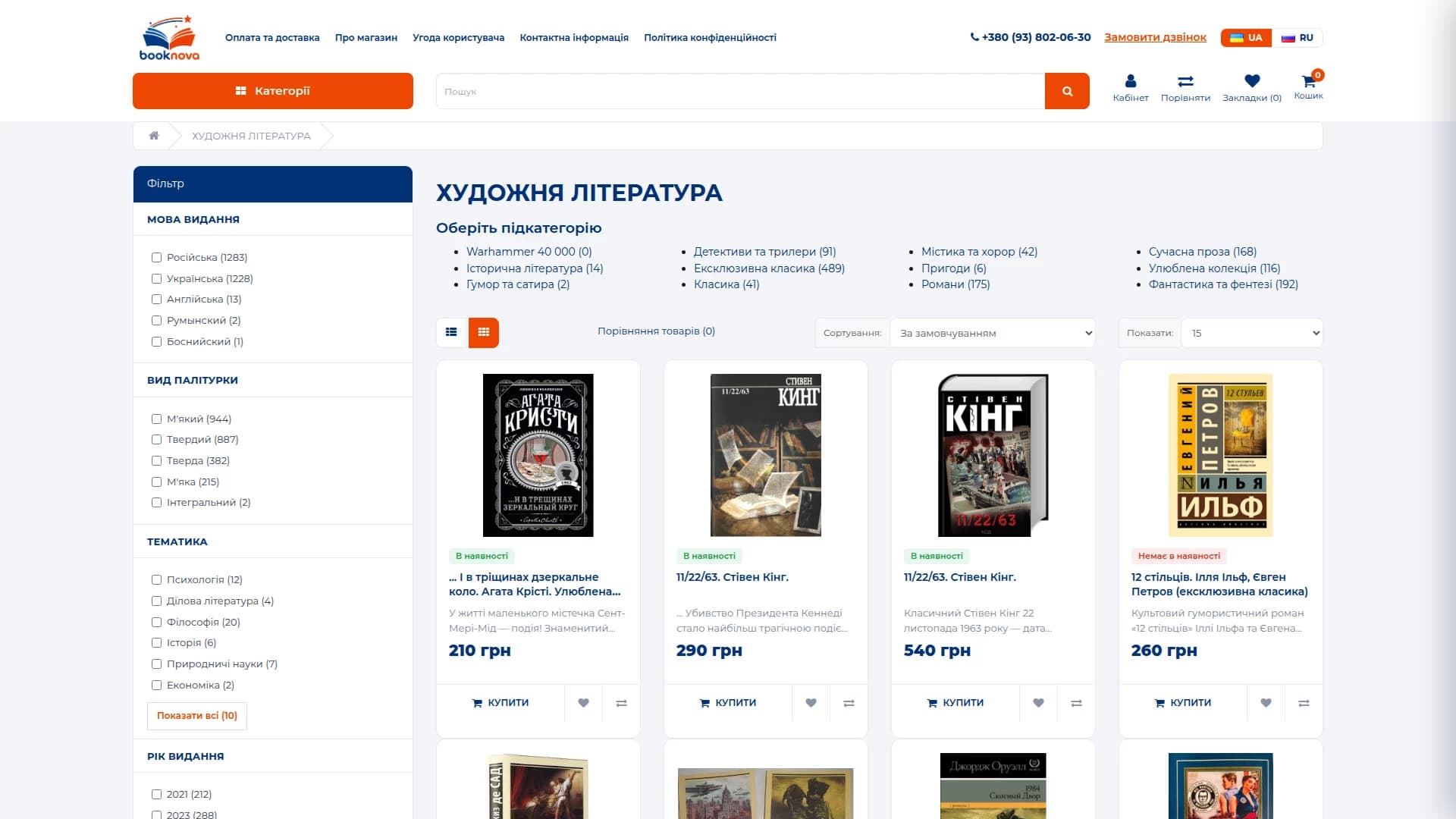Open the Закладки heart icon
1456x819 pixels.
(1252, 88)
